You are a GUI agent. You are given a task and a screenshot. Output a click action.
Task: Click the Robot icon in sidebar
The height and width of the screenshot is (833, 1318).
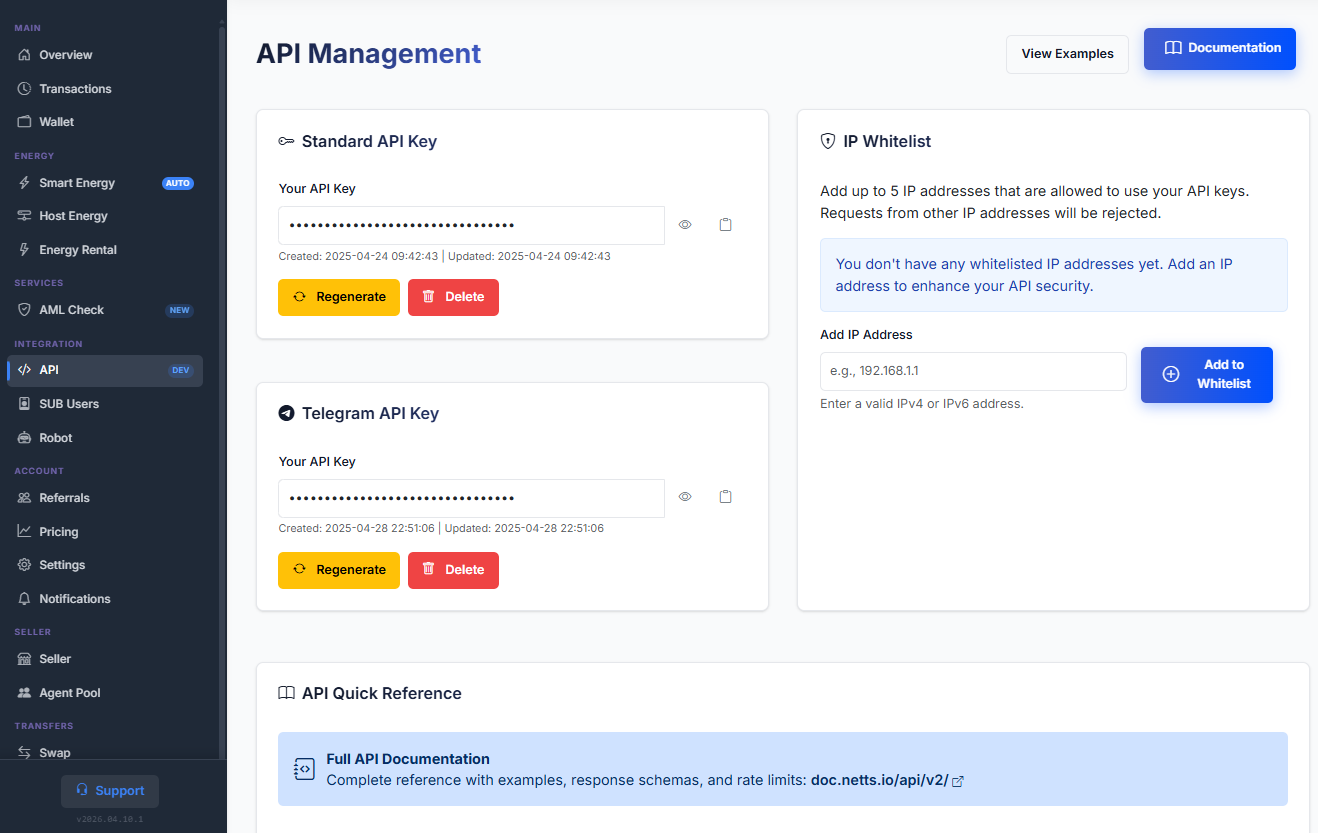click(25, 438)
